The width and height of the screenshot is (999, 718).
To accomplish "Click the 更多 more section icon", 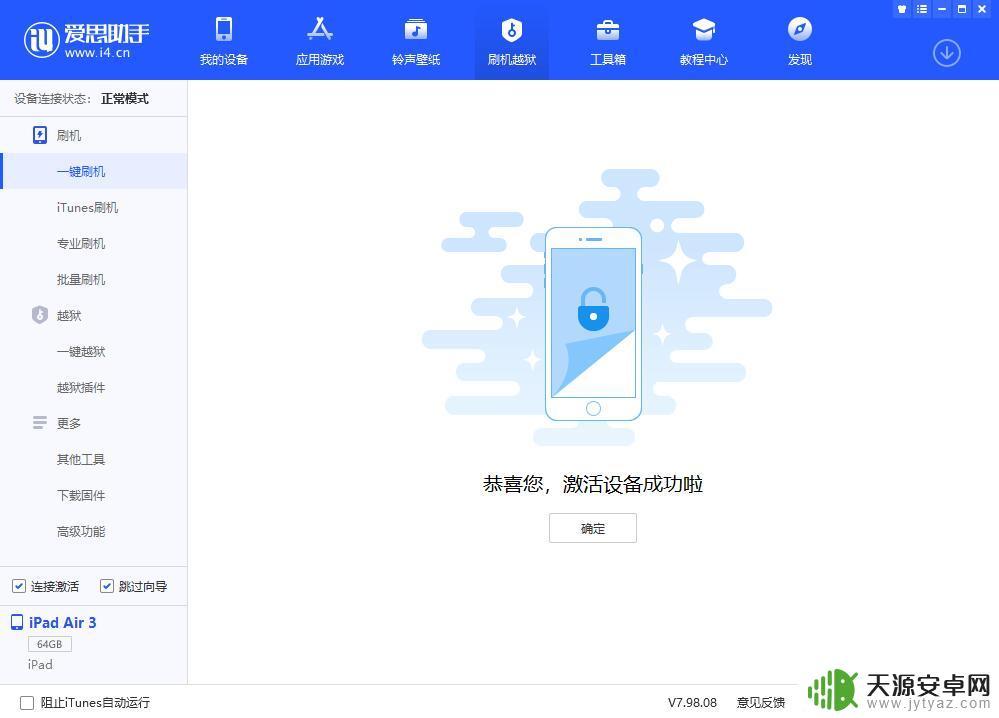I will coord(40,422).
